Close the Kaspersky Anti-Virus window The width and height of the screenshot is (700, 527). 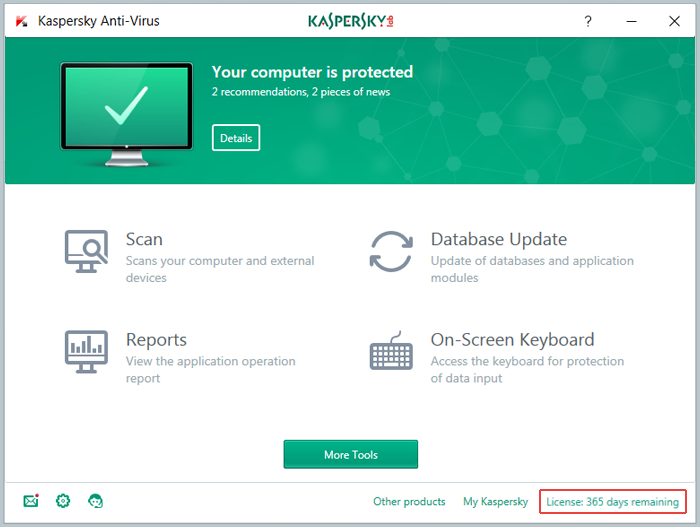click(675, 21)
